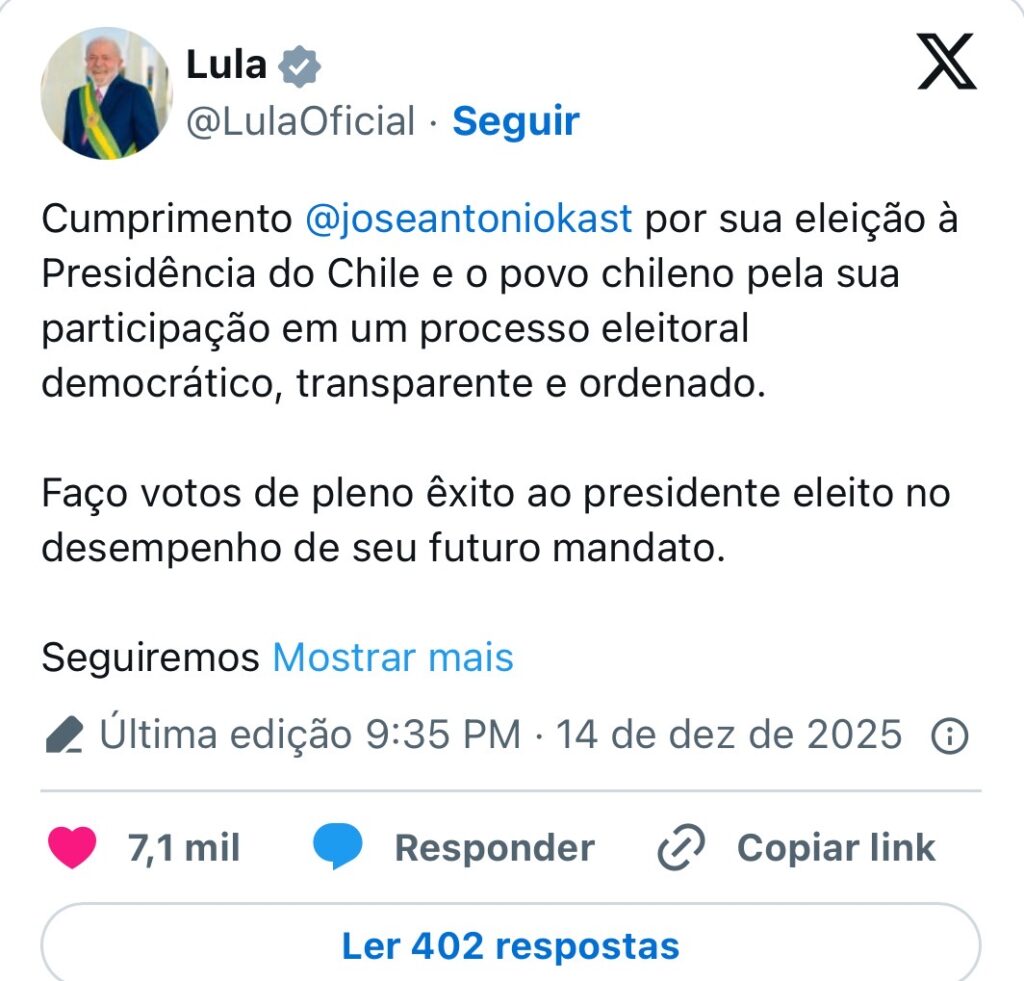The height and width of the screenshot is (981, 1024).
Task: Click the 14 de dez de 2025 date
Action: [x=729, y=736]
